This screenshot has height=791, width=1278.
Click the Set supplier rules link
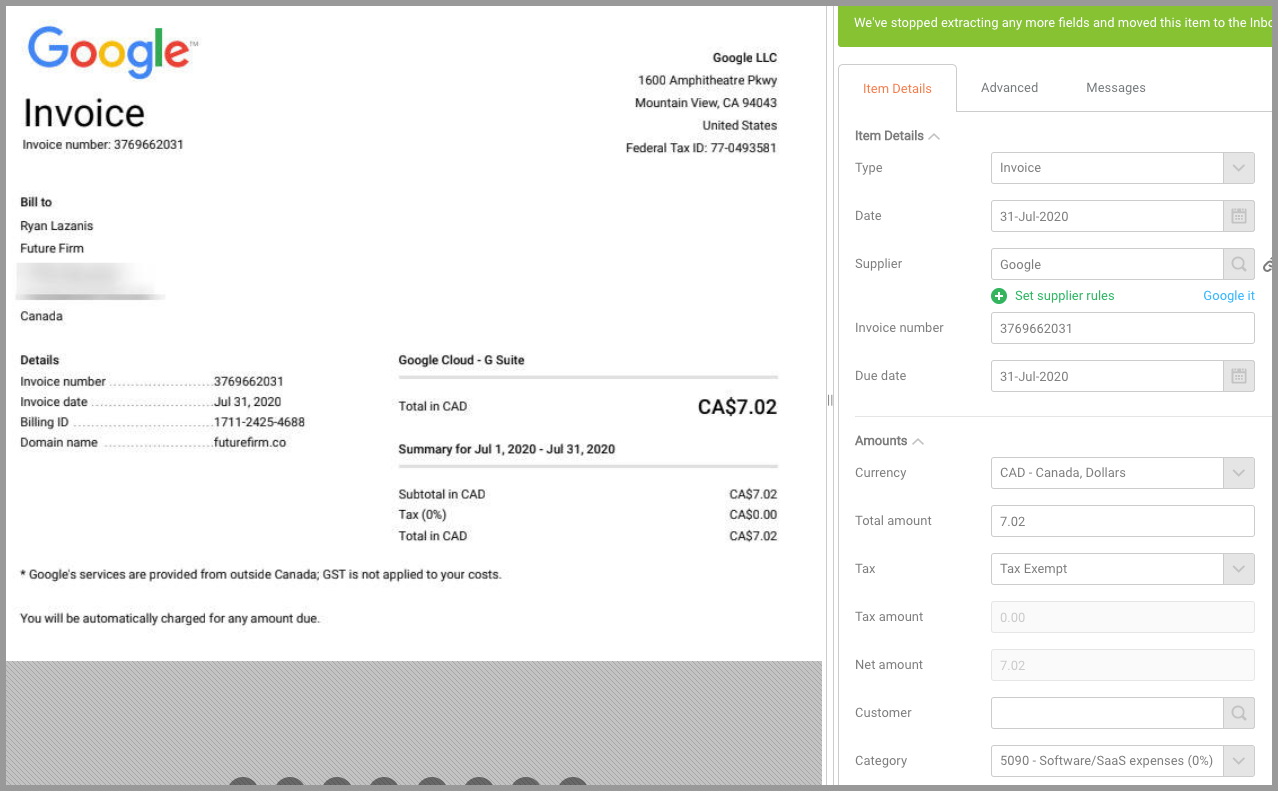pyautogui.click(x=1064, y=296)
